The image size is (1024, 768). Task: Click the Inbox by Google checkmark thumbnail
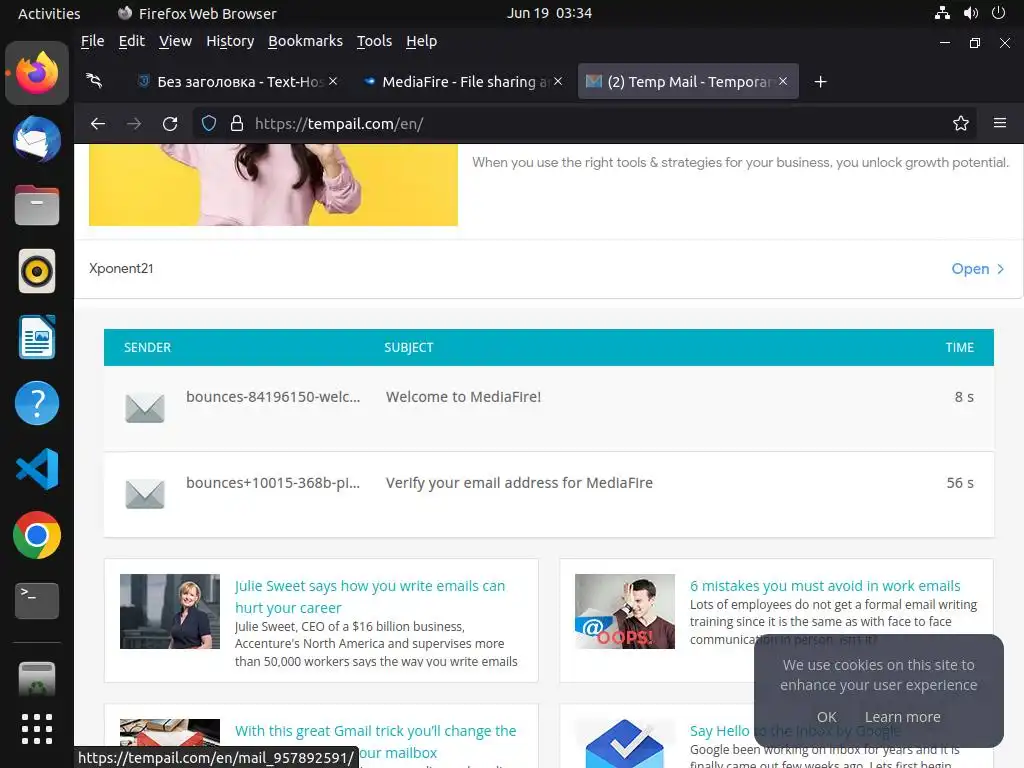point(624,743)
